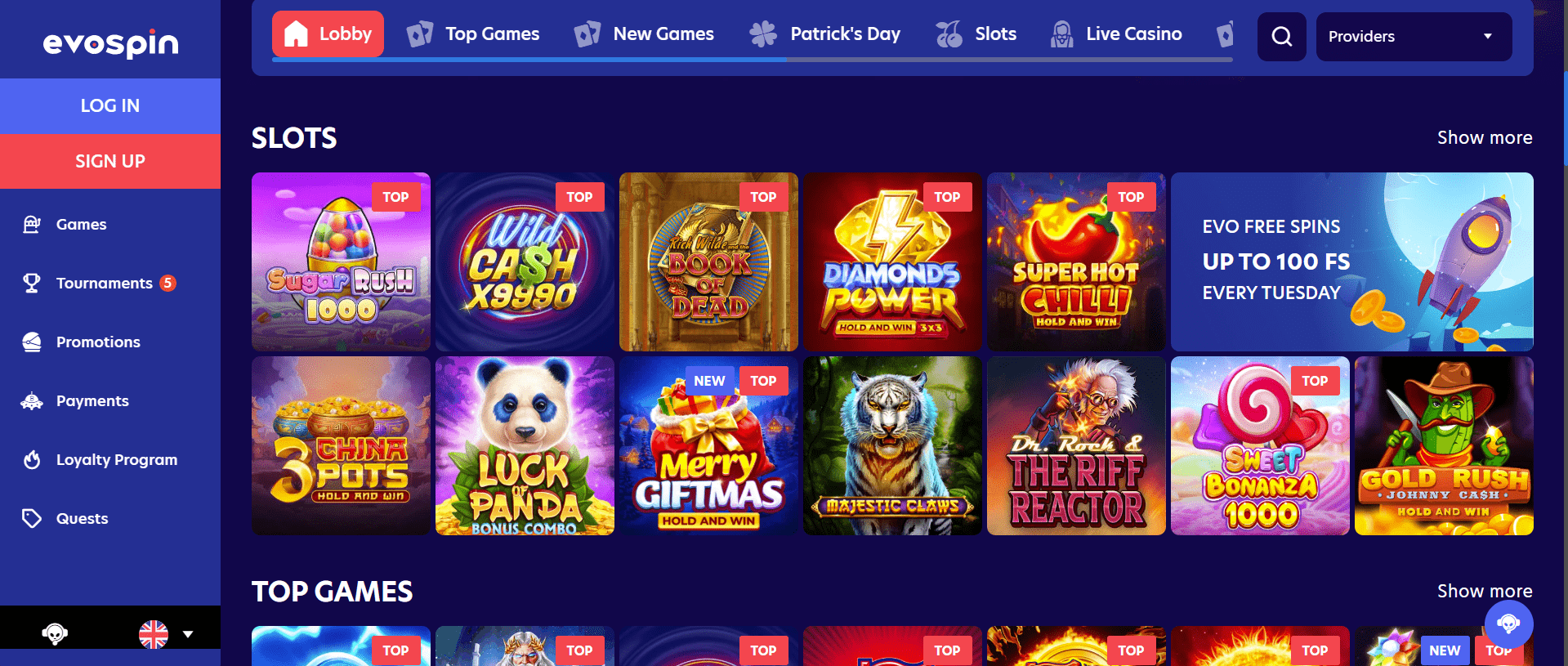The width and height of the screenshot is (1568, 666).
Task: Open Payments via the UFO icon
Action: pos(32,400)
